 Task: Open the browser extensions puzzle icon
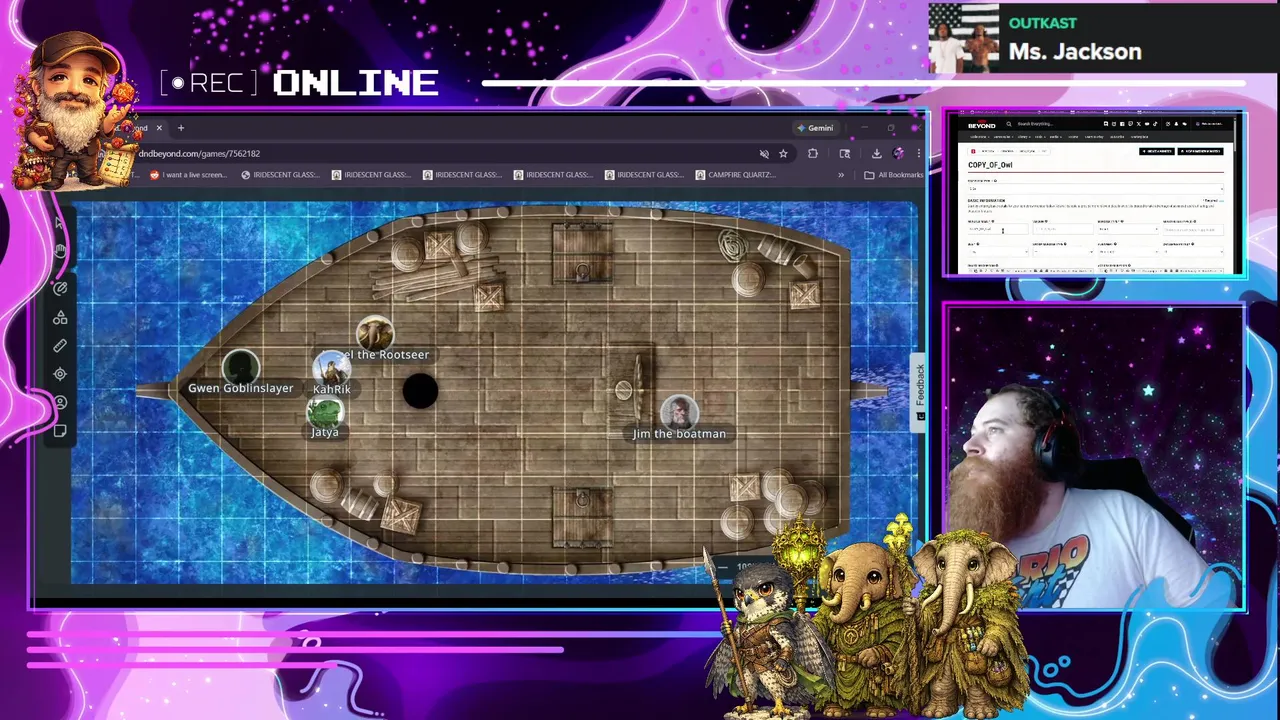(812, 153)
